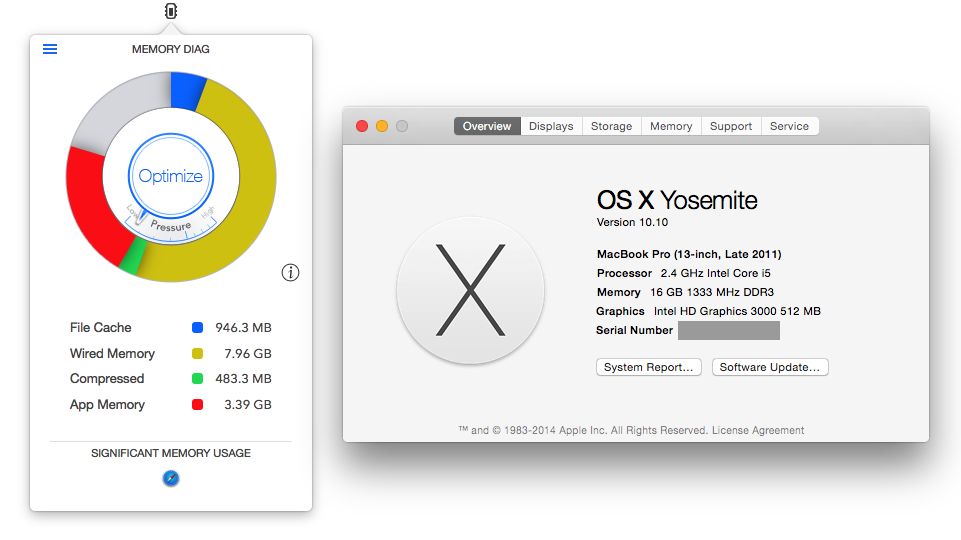The width and height of the screenshot is (961, 540).
Task: Click the Optimize button in the ring
Action: point(171,176)
